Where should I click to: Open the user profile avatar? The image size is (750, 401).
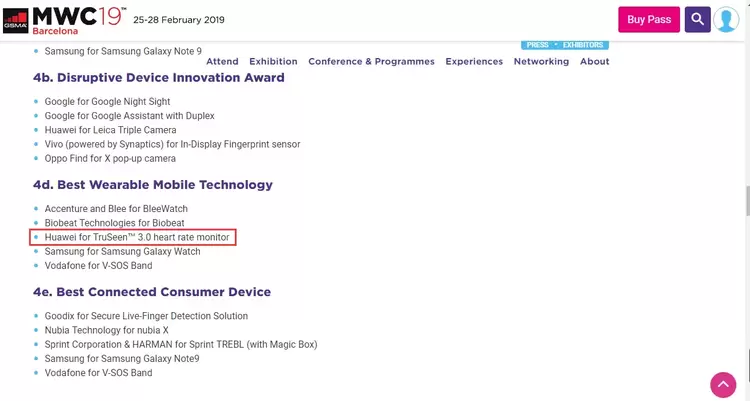click(x=726, y=20)
